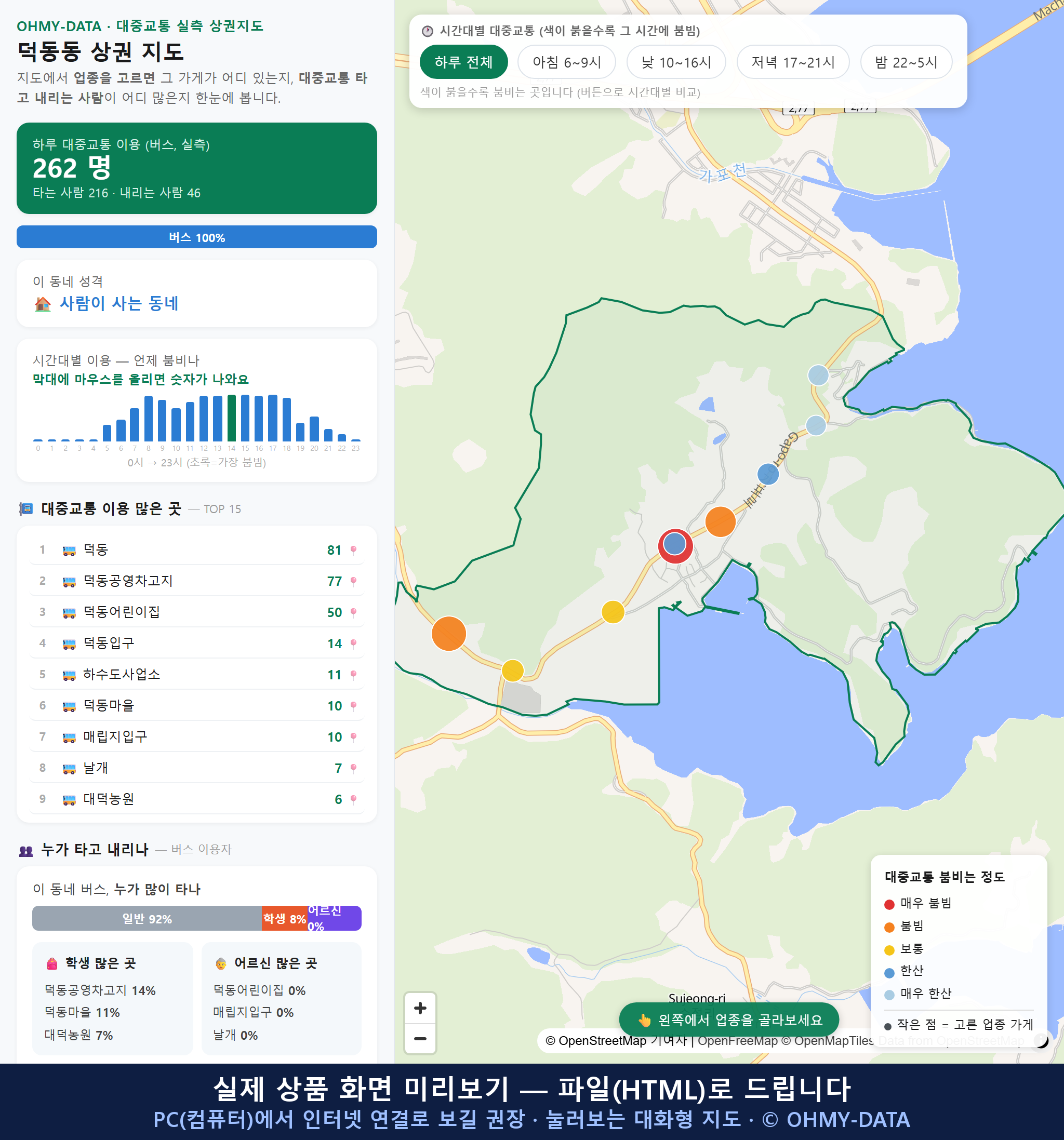Select the 저녁 17~21시 time filter

(793, 62)
